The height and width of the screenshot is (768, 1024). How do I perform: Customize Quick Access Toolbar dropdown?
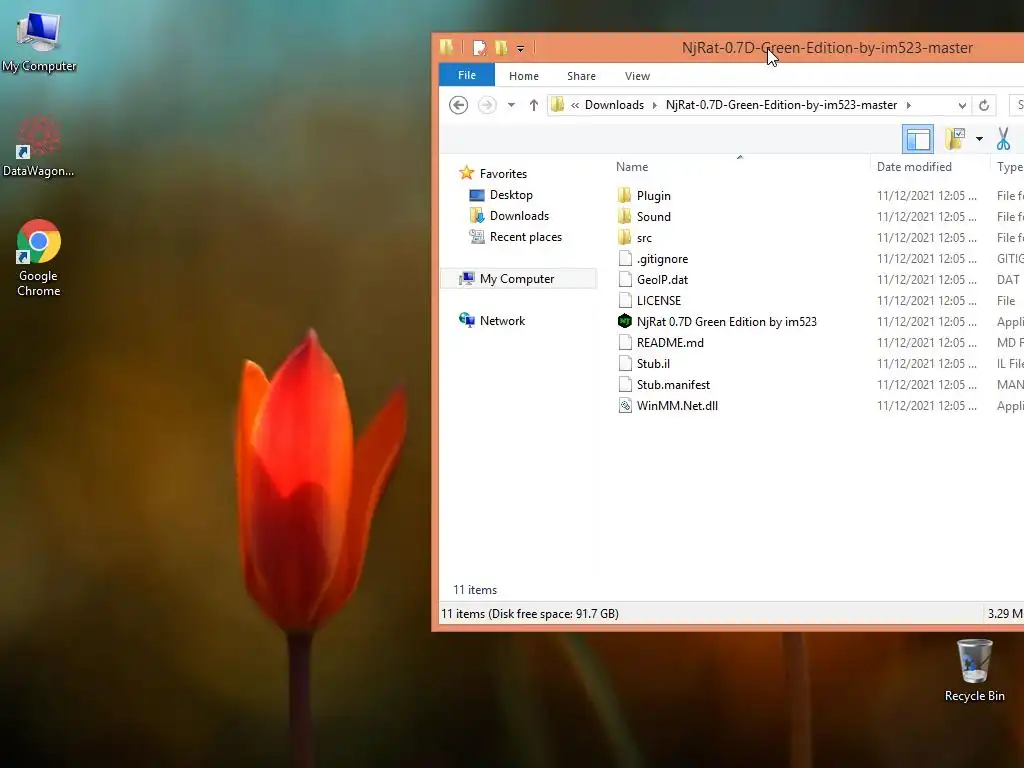coord(520,48)
